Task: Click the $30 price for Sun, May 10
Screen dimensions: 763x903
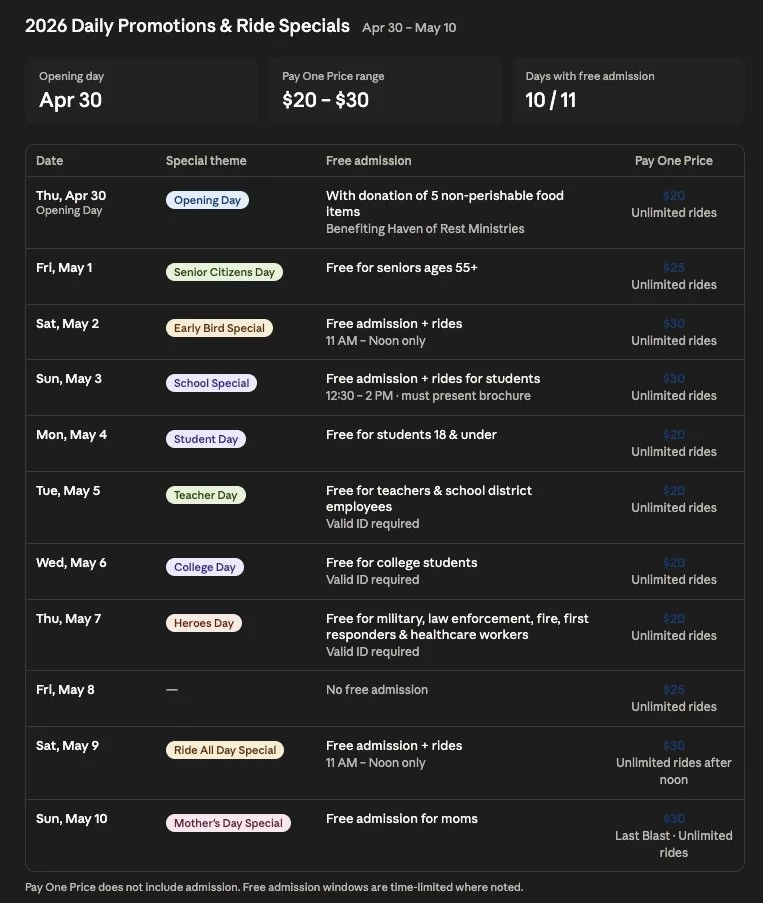Action: (x=674, y=819)
